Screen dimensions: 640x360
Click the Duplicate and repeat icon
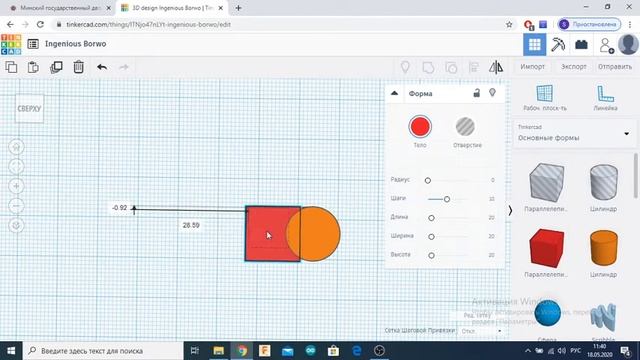point(56,67)
